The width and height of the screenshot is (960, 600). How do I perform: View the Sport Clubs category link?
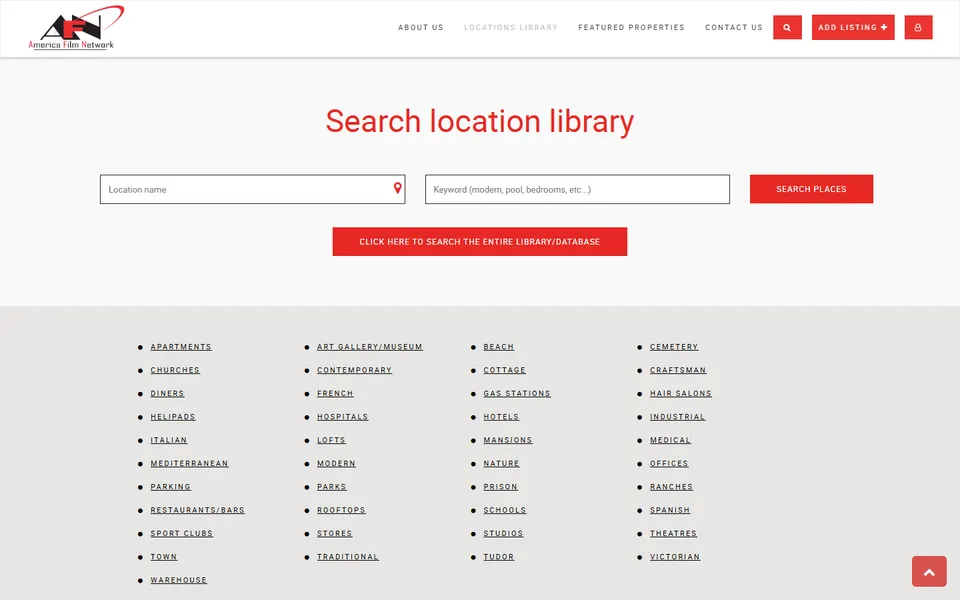[x=182, y=533]
